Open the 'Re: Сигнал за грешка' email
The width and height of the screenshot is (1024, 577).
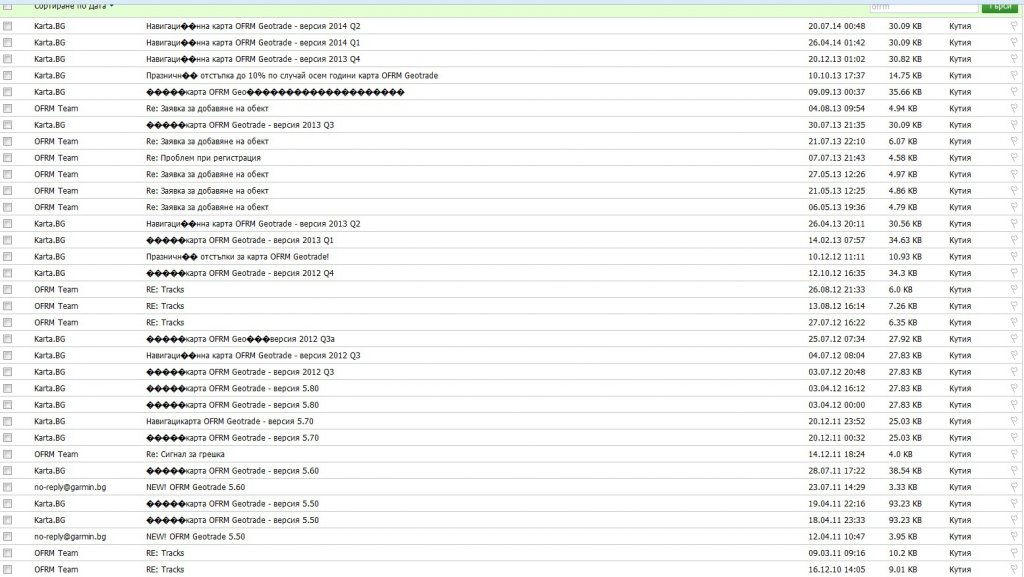pos(185,454)
